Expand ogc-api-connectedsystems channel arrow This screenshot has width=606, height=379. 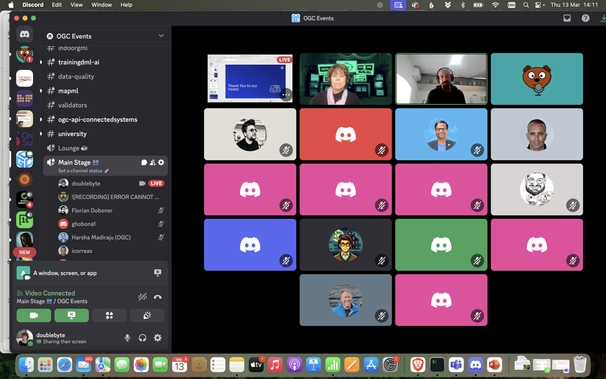pos(41,119)
